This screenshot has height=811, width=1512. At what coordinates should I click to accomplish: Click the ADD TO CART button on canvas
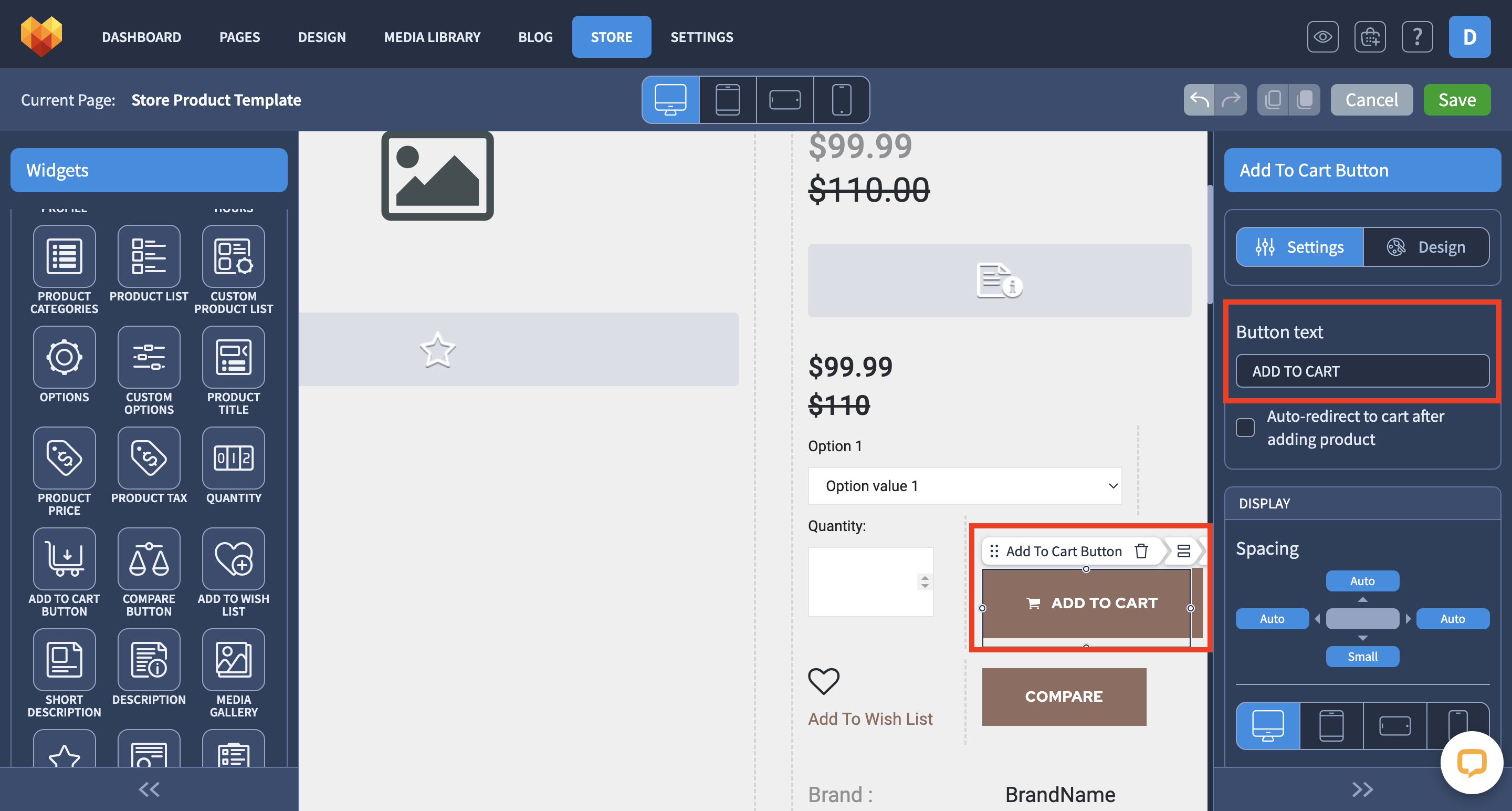[1086, 603]
